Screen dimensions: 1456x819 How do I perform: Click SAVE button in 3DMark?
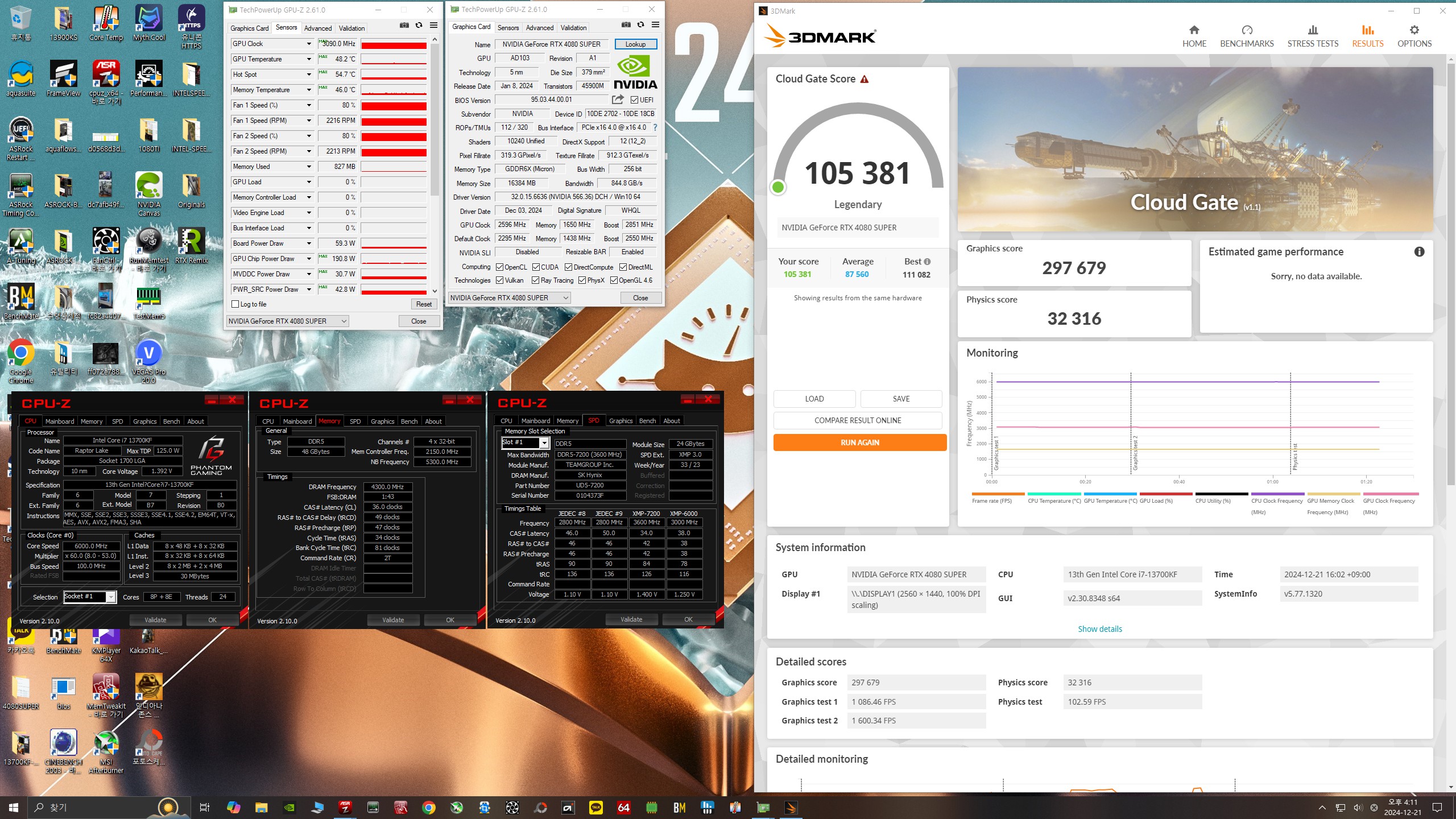pos(901,399)
